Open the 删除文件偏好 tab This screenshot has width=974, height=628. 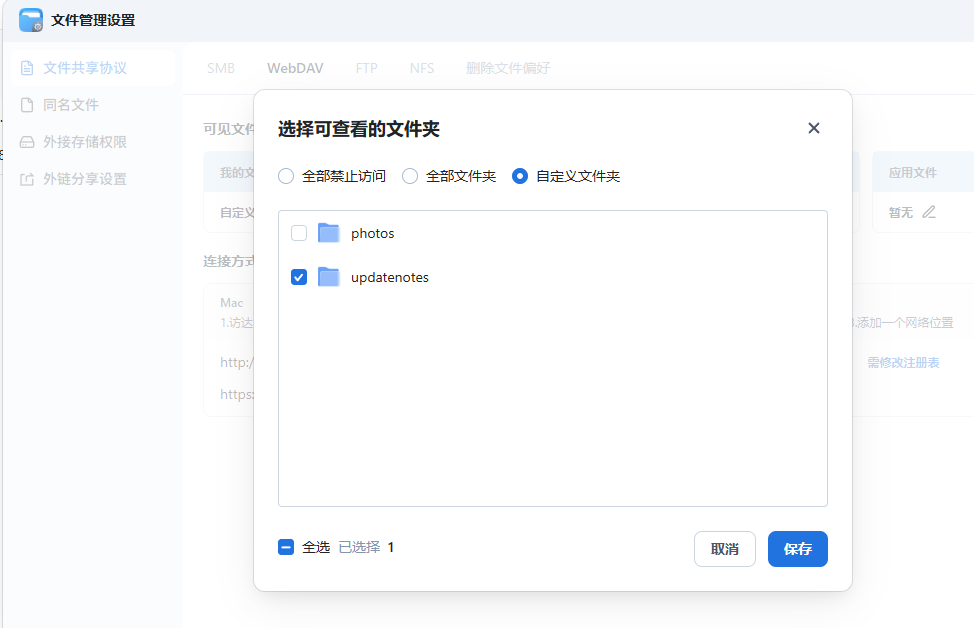coord(508,68)
